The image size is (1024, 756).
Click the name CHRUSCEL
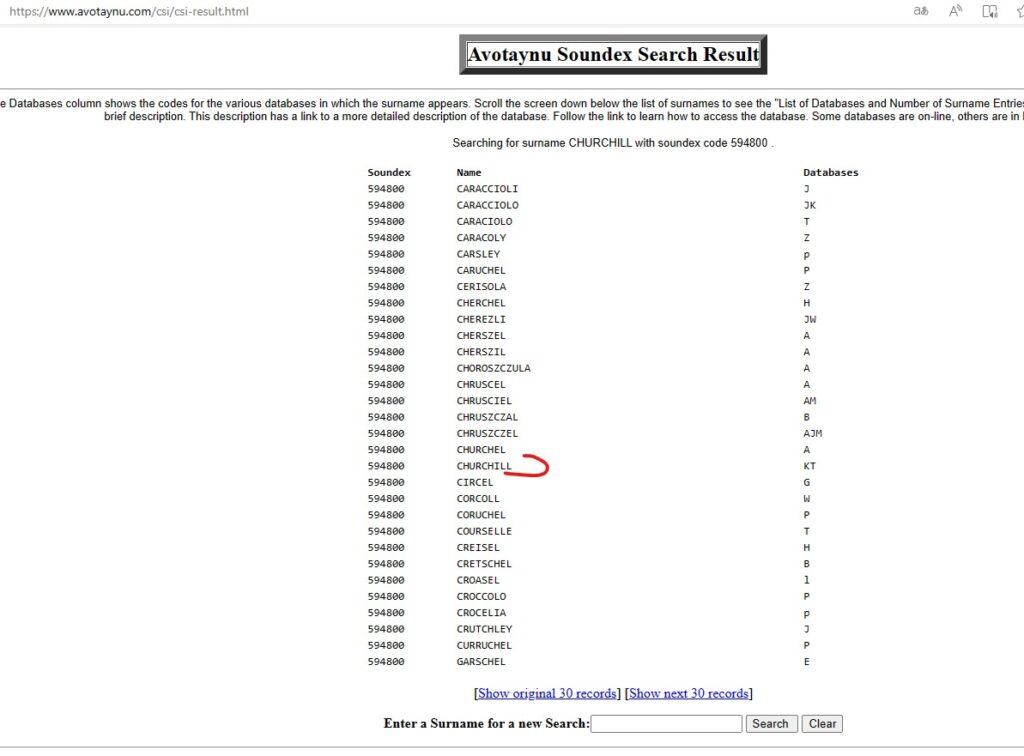click(x=481, y=385)
